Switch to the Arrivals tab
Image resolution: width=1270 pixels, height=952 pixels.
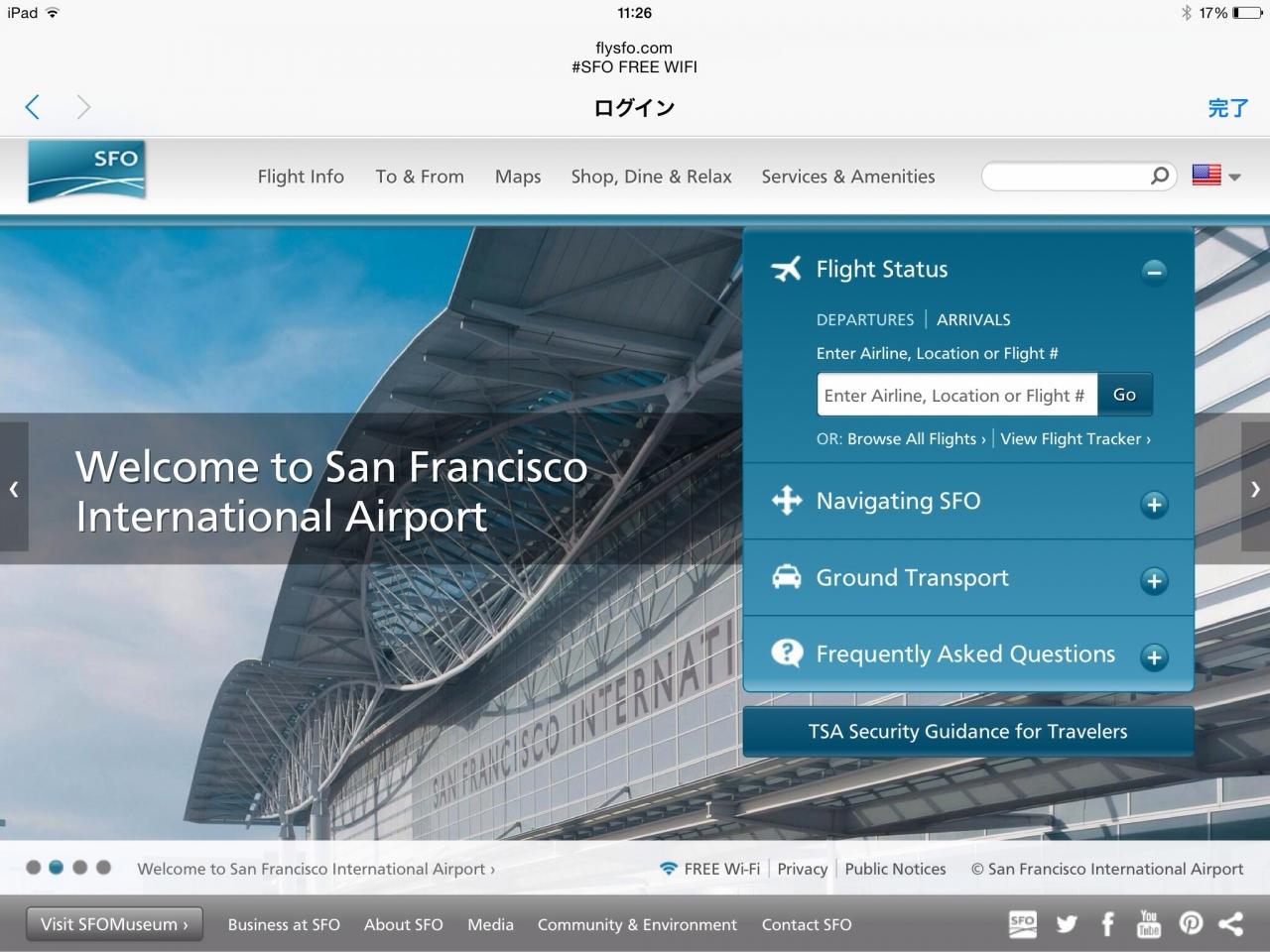click(973, 319)
